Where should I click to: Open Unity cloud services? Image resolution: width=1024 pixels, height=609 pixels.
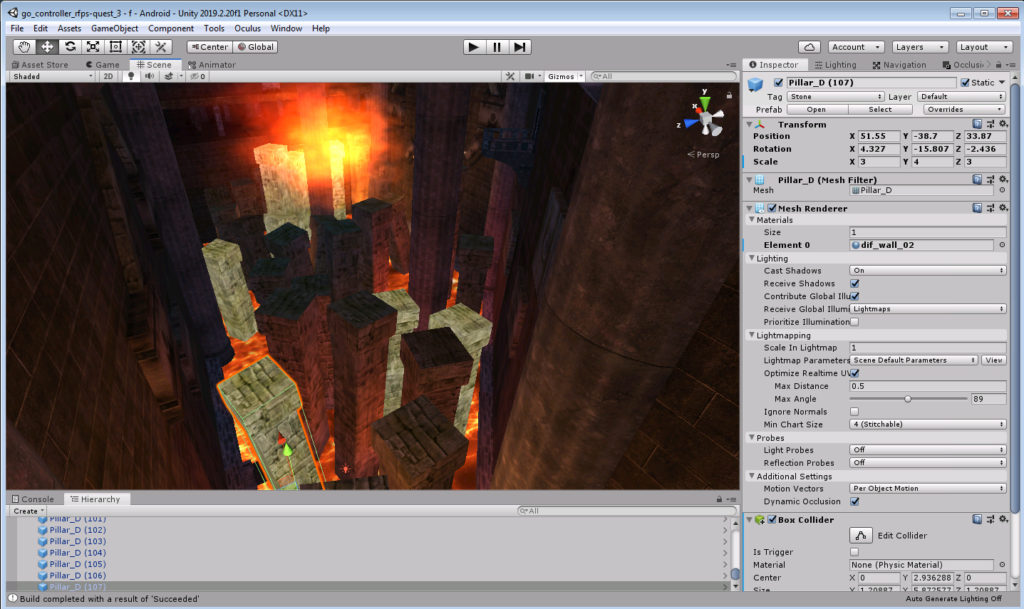[809, 47]
